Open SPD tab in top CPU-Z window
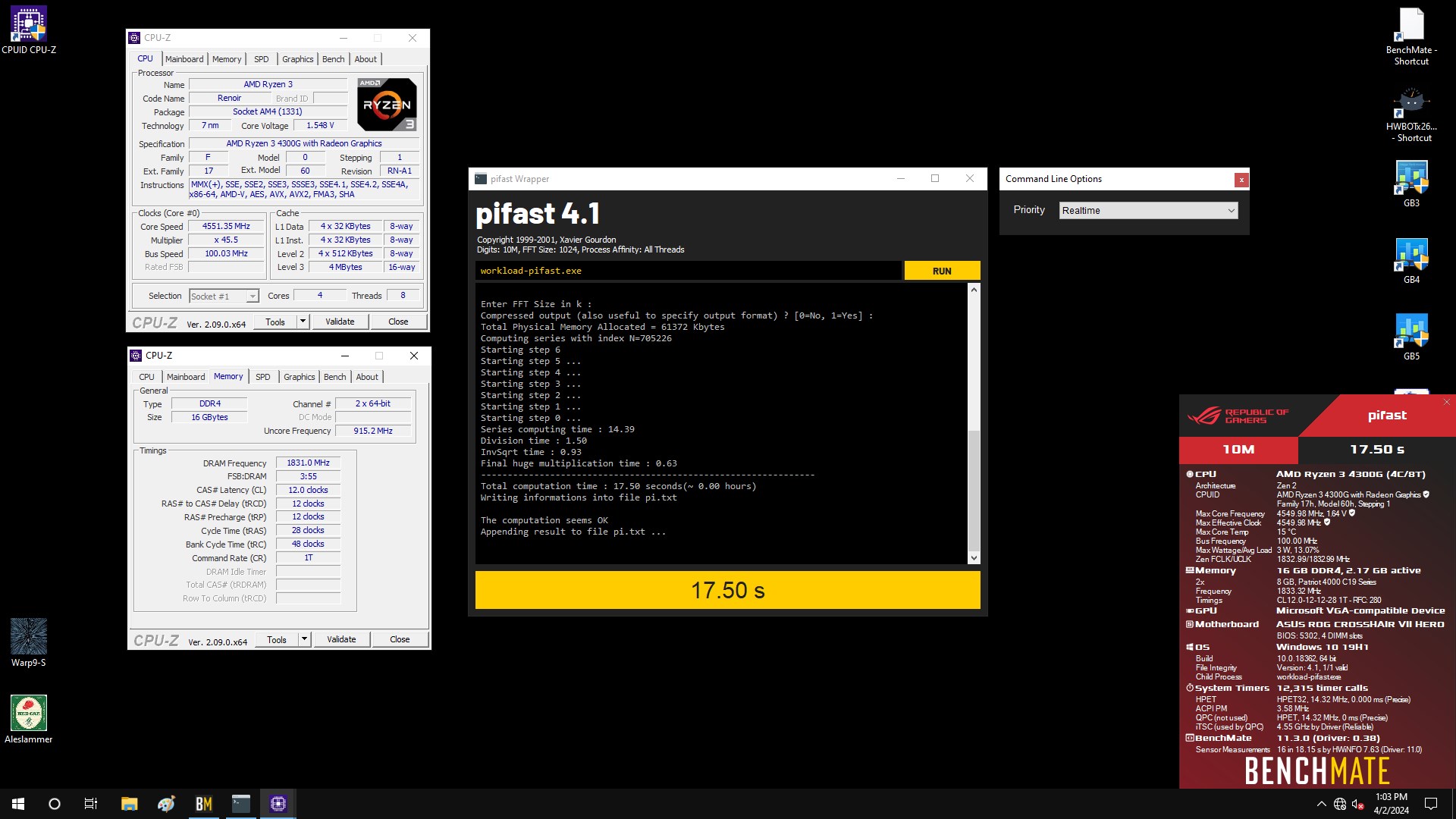The width and height of the screenshot is (1456, 819). [262, 59]
